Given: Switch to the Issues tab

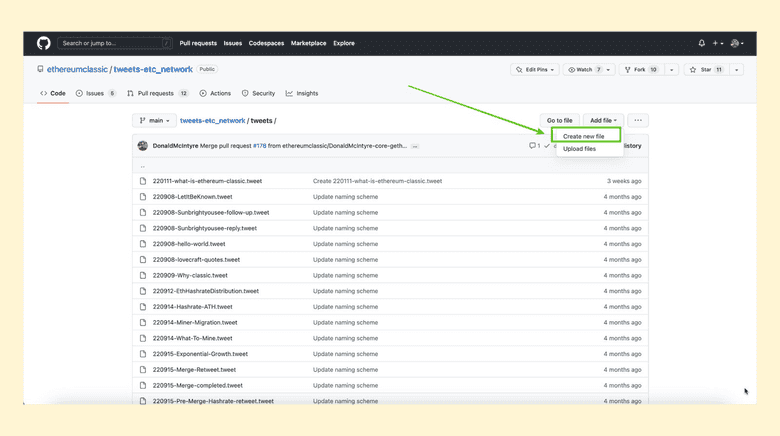Looking at the screenshot, I should tap(95, 93).
